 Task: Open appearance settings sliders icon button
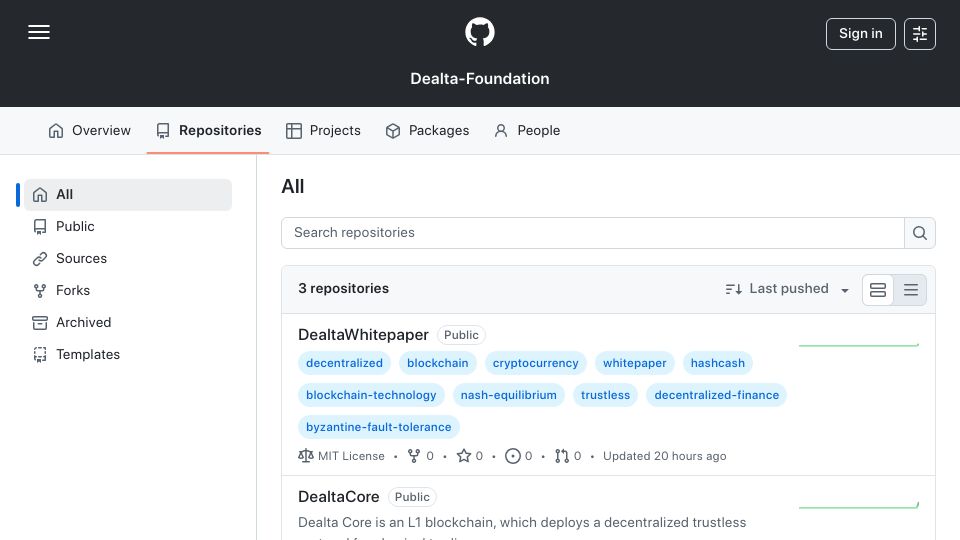[x=920, y=34]
